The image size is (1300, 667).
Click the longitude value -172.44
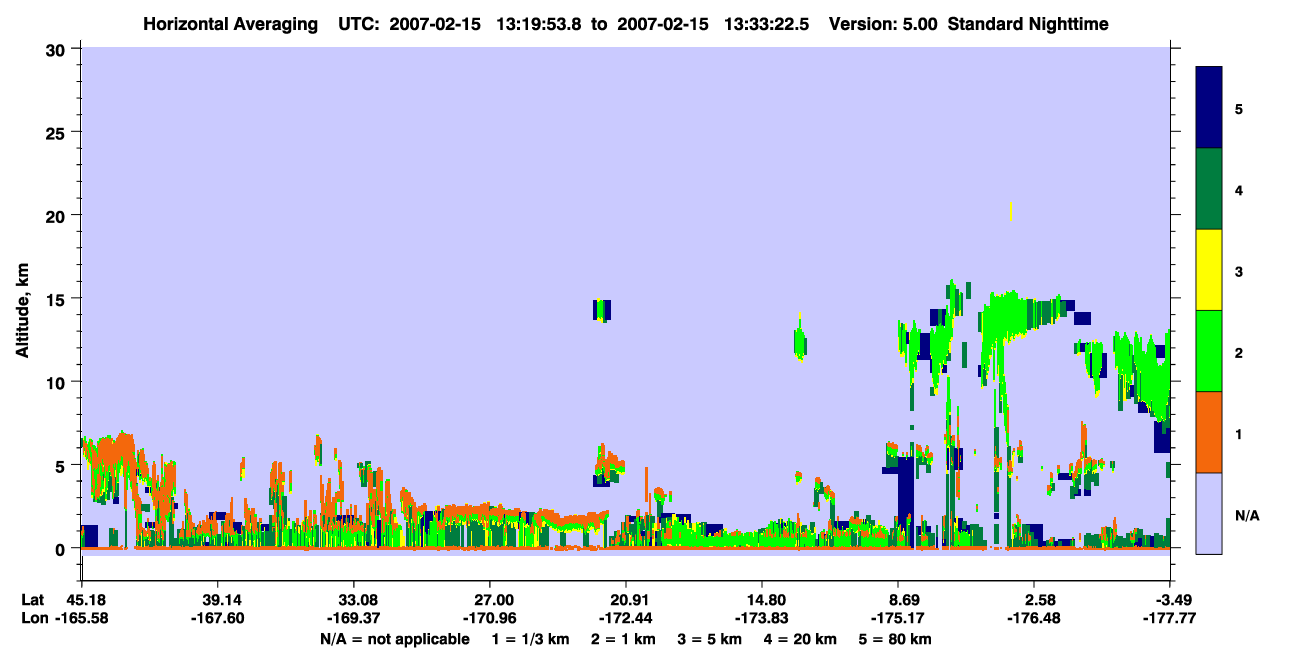point(625,618)
